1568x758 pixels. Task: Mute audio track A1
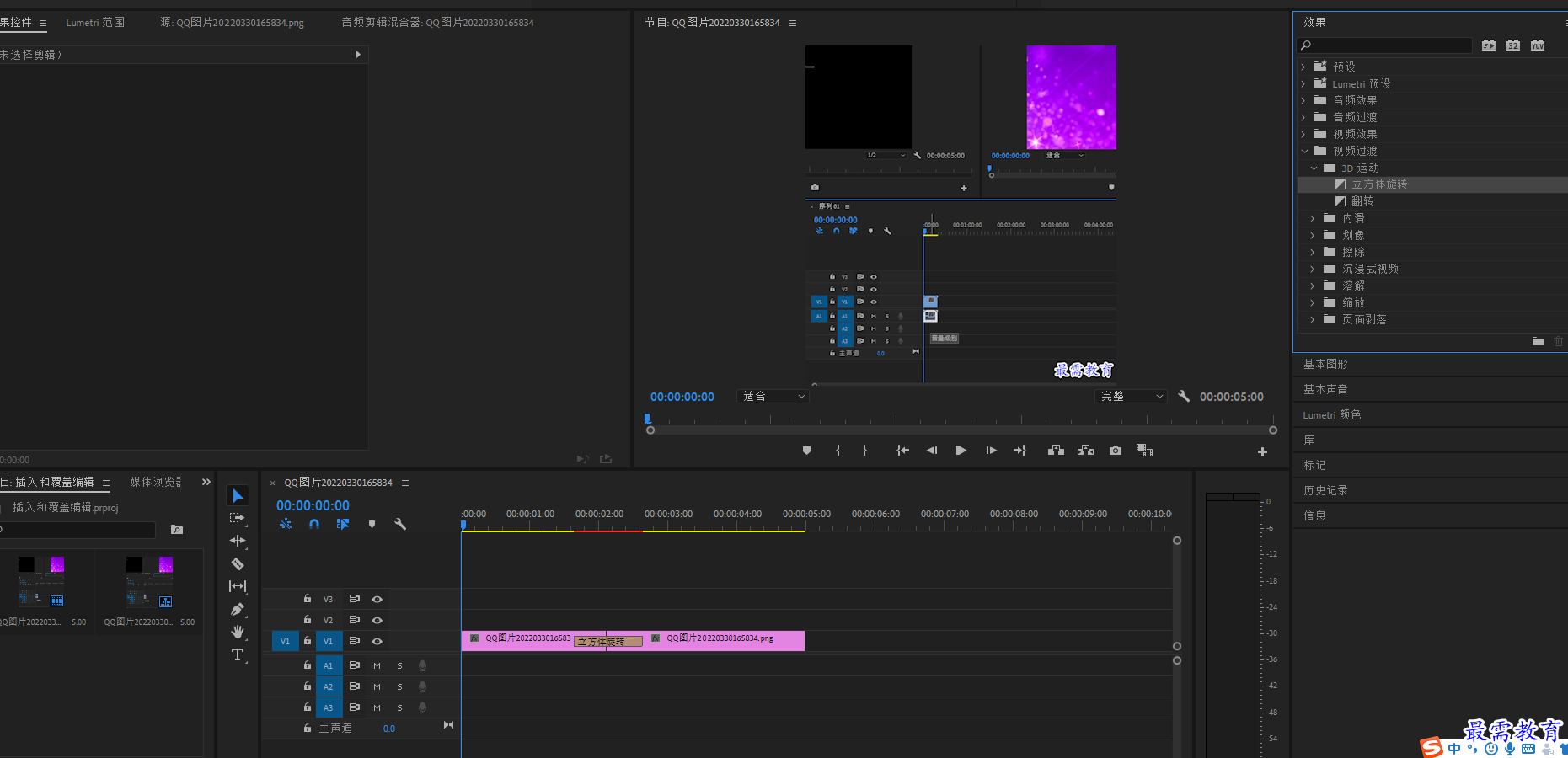(x=377, y=665)
